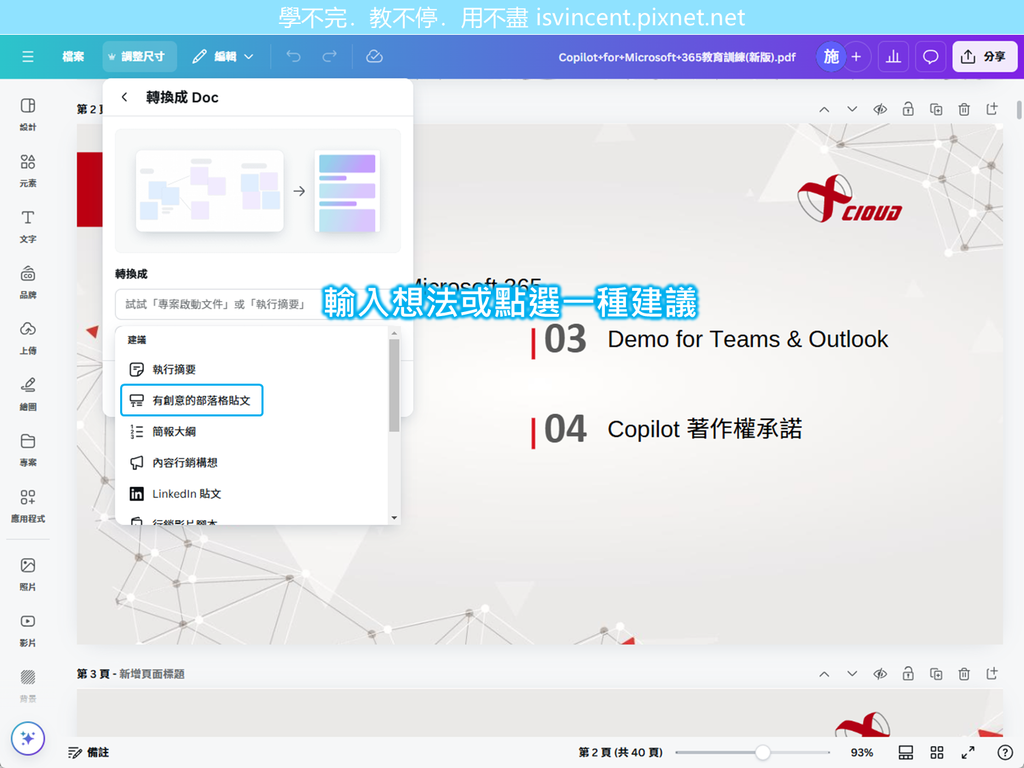The height and width of the screenshot is (768, 1024).
Task: Delete page 3 with trash icon
Action: click(964, 673)
